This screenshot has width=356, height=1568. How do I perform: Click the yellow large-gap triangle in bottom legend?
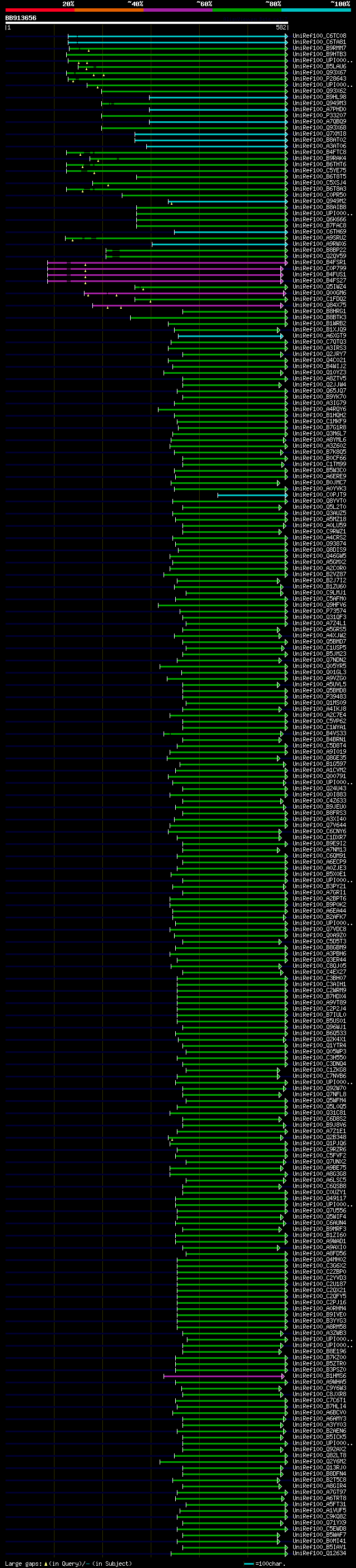(46, 1564)
